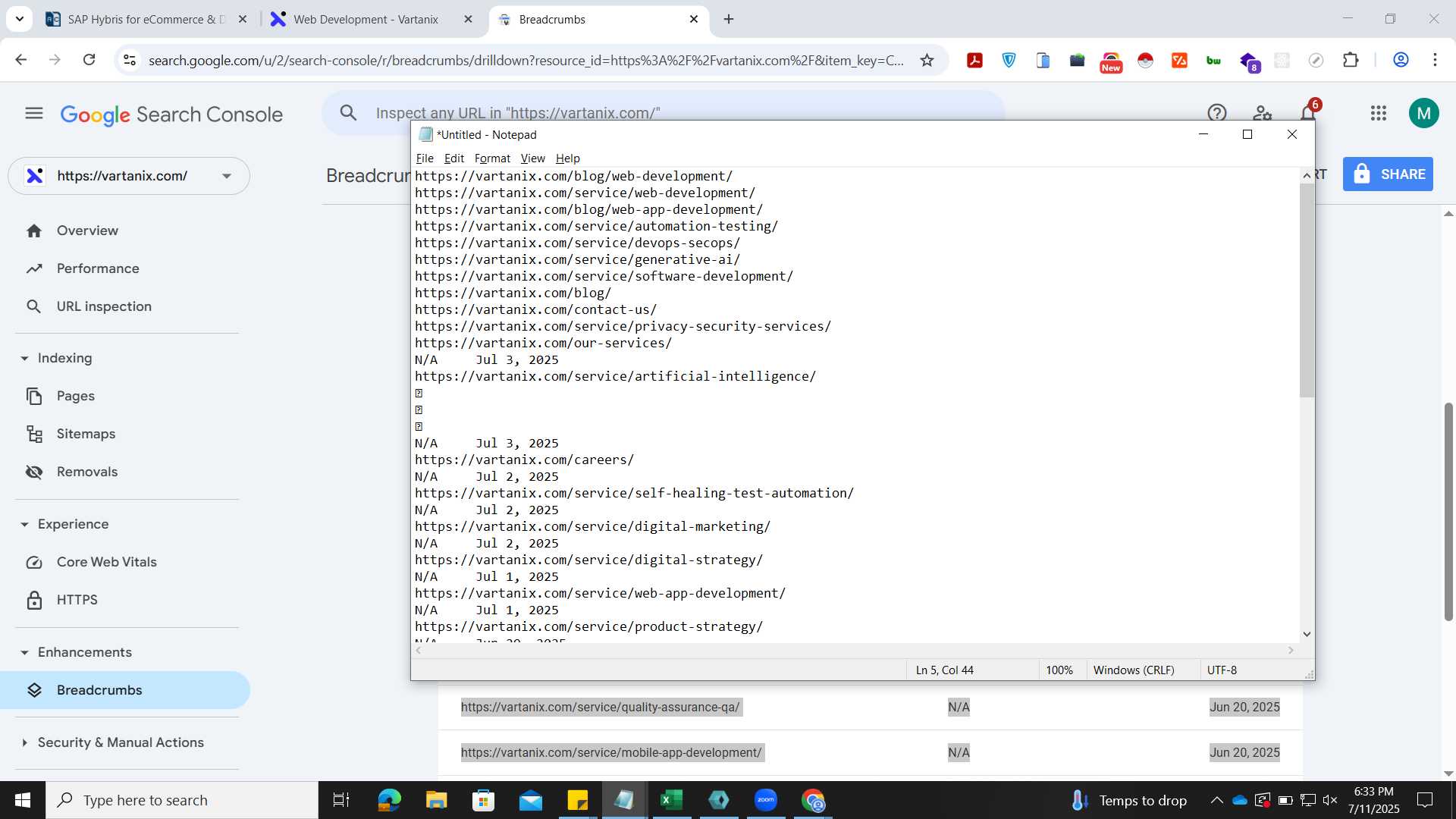Open Excel from taskbar
Screen dimensions: 1456x819
point(671,800)
